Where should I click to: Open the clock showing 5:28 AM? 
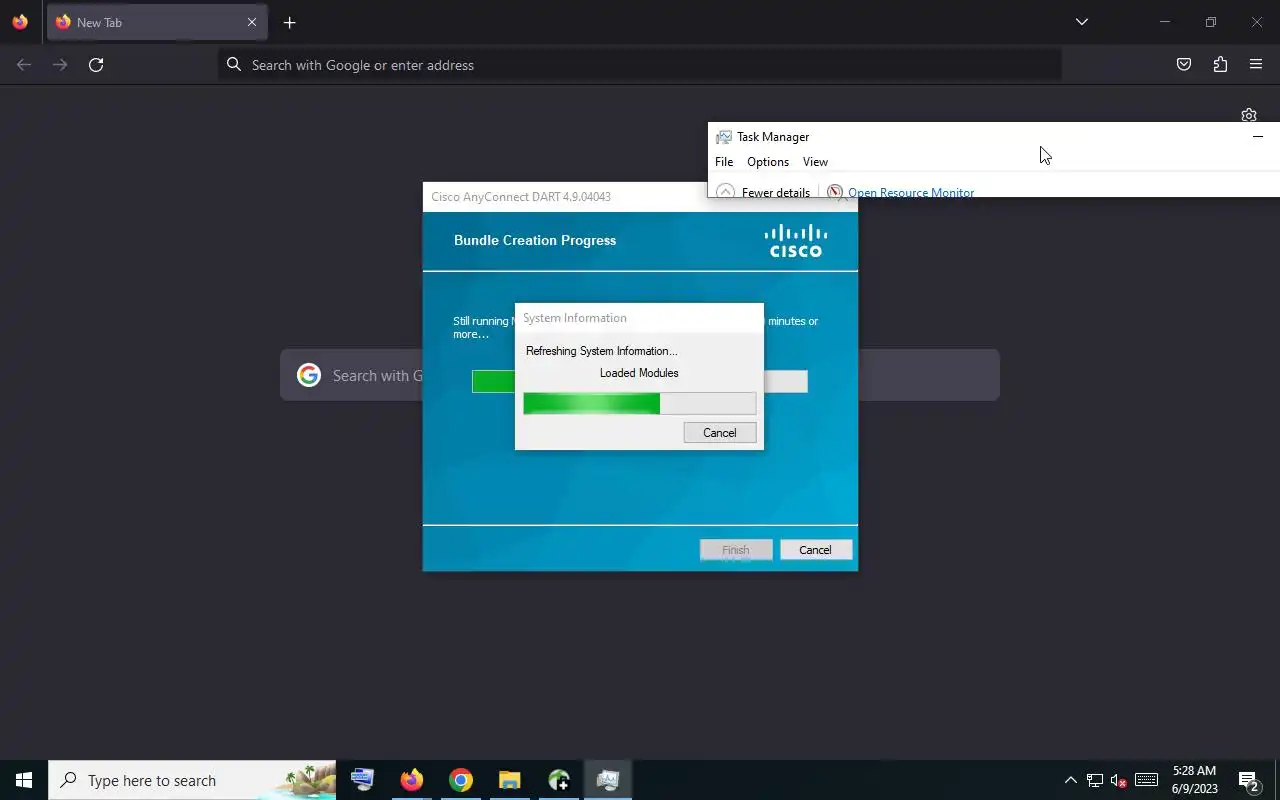pyautogui.click(x=1195, y=780)
